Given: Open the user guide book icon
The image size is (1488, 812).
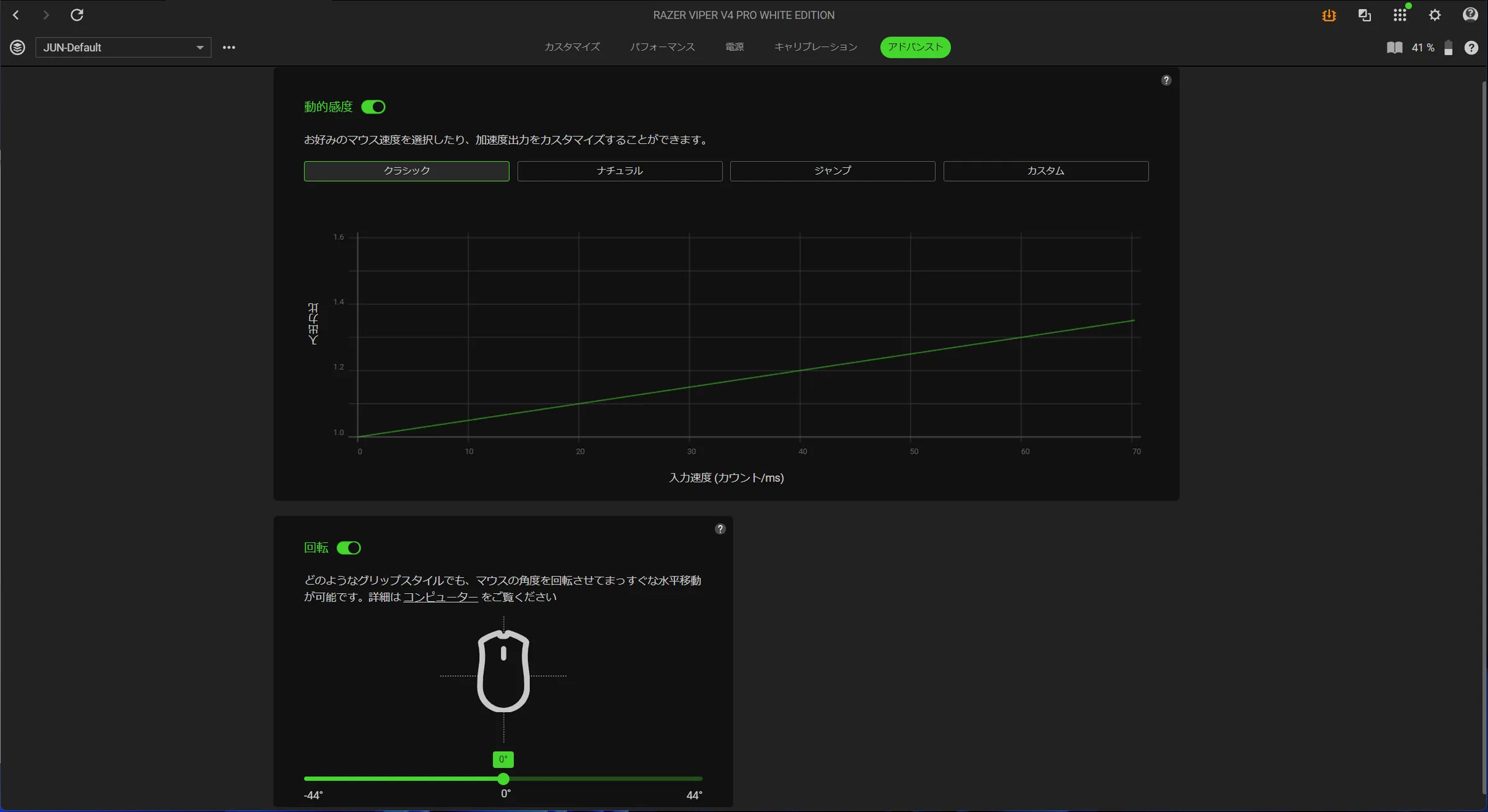Looking at the screenshot, I should [x=1394, y=48].
